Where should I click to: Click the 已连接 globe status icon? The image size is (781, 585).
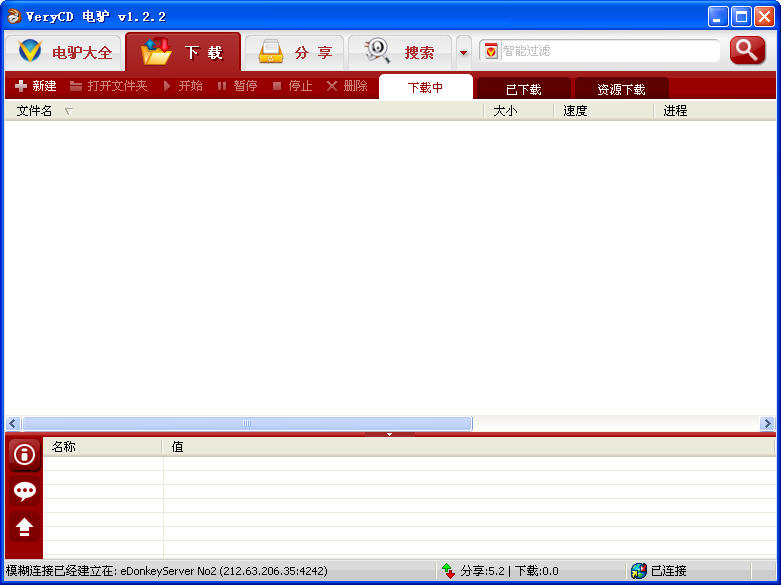[638, 571]
